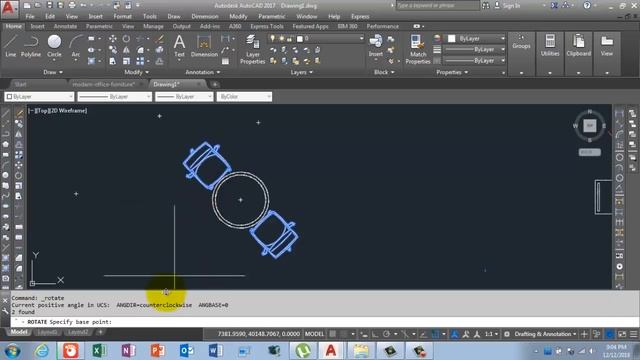Select the Arc tool

tap(76, 46)
